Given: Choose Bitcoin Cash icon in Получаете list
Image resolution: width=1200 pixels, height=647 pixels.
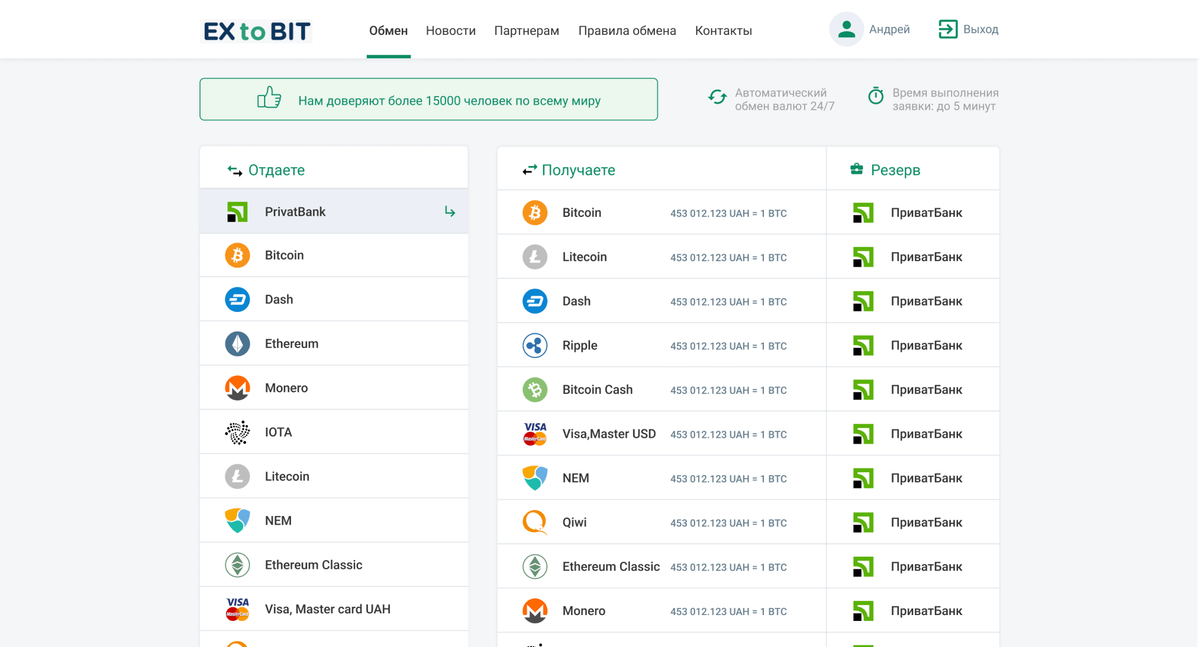Looking at the screenshot, I should [x=535, y=390].
